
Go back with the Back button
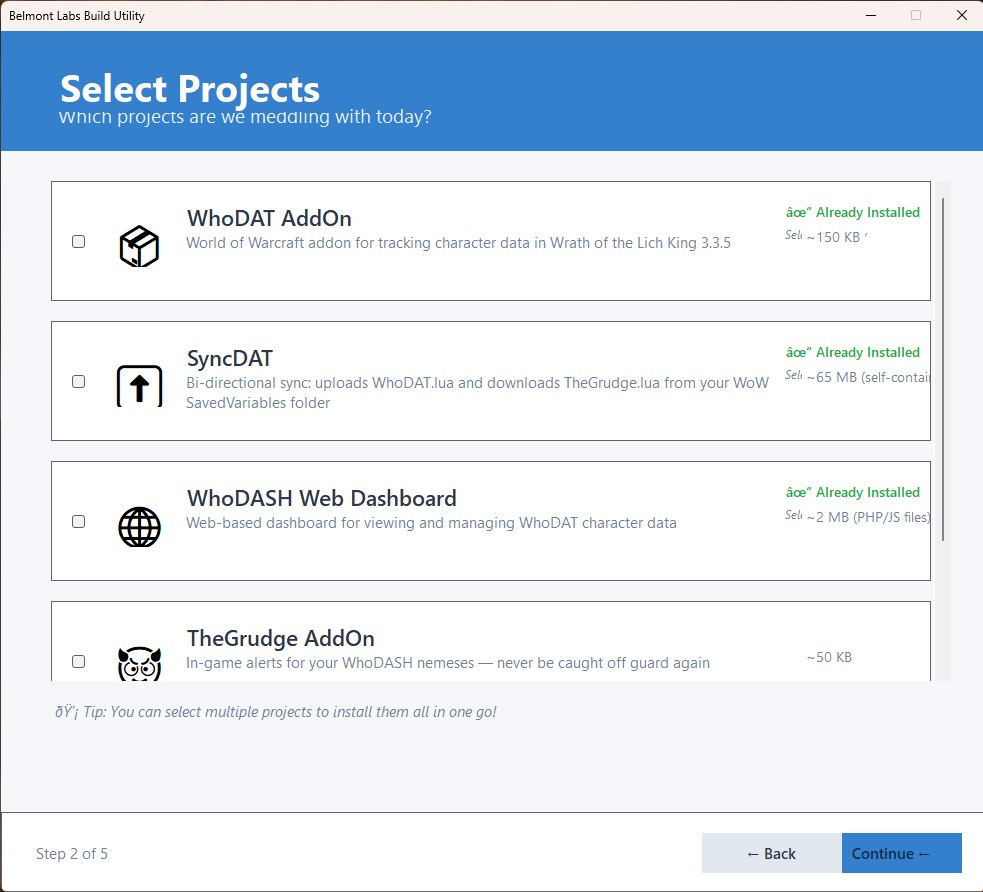pos(771,853)
